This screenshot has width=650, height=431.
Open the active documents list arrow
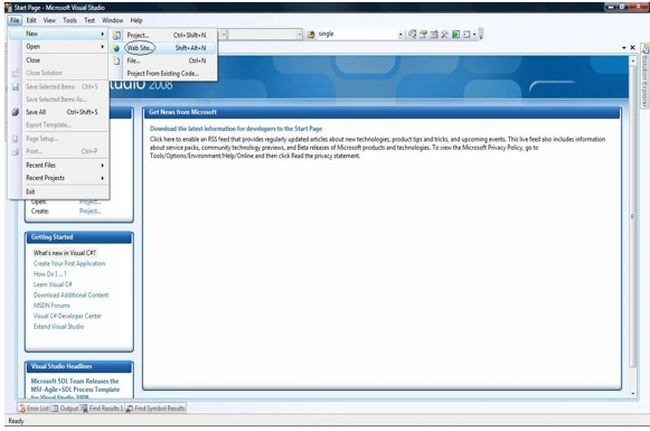(624, 48)
